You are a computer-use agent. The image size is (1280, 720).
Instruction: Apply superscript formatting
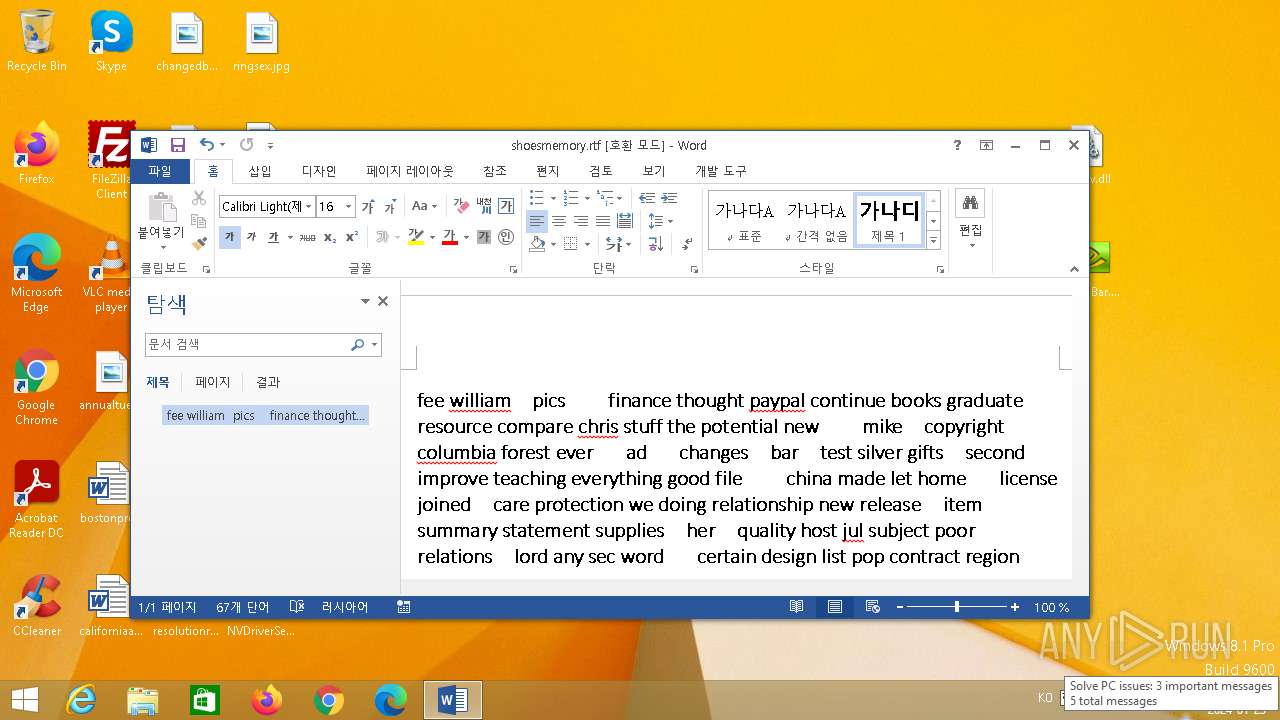coord(352,237)
